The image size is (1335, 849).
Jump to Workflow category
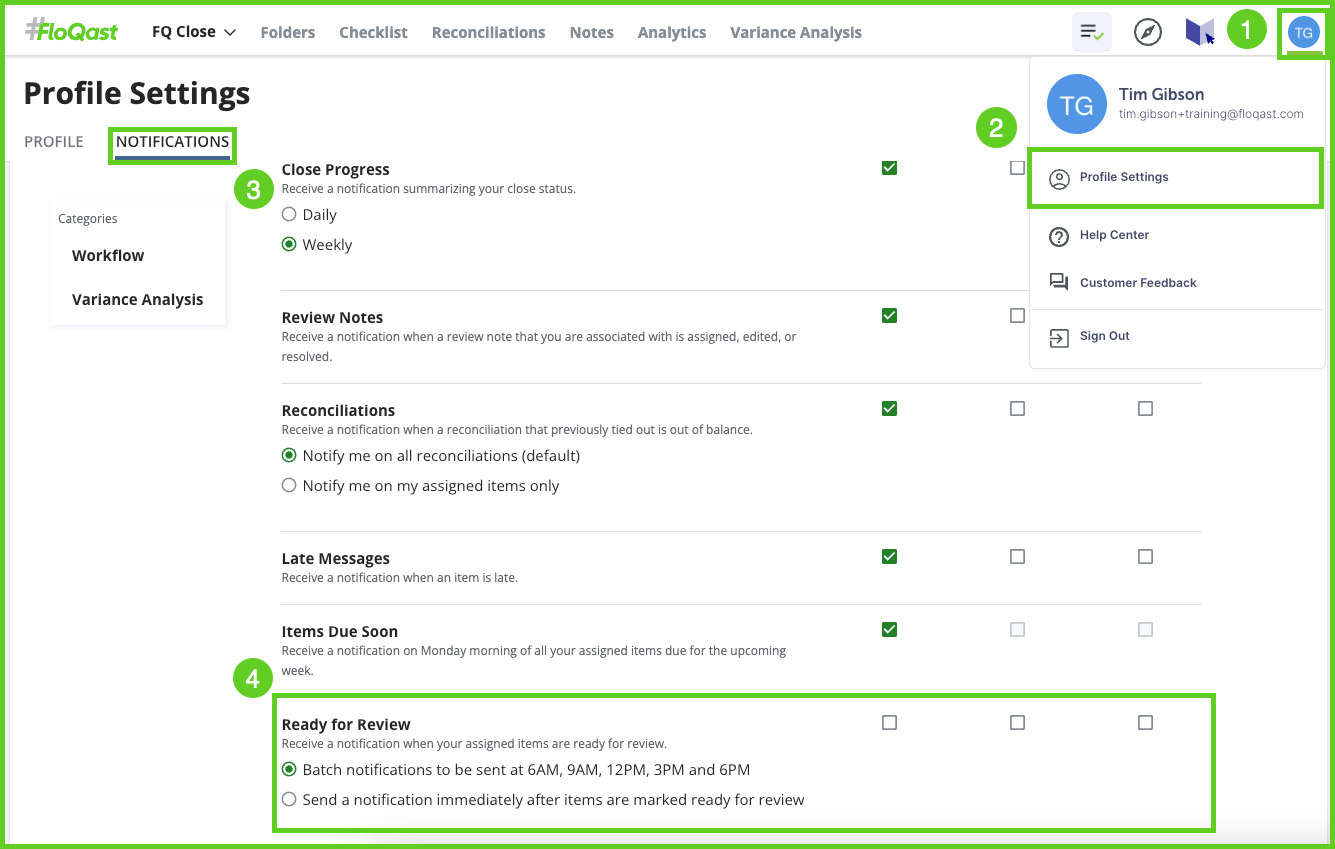[x=108, y=256]
